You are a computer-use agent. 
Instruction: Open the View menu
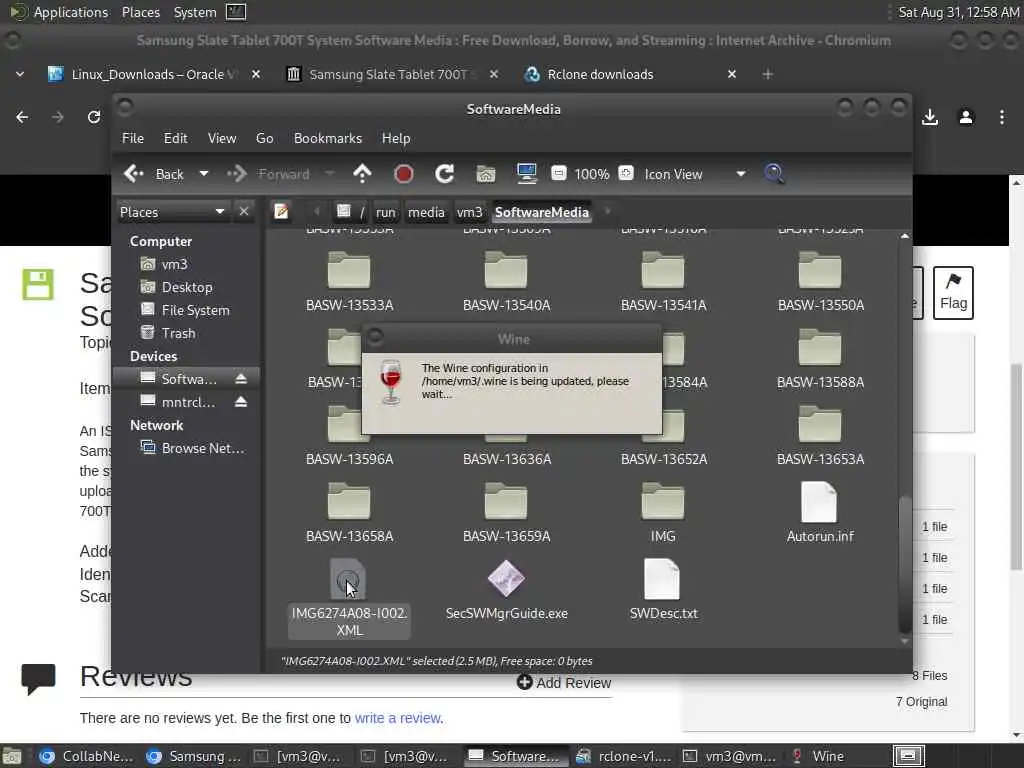coord(222,138)
